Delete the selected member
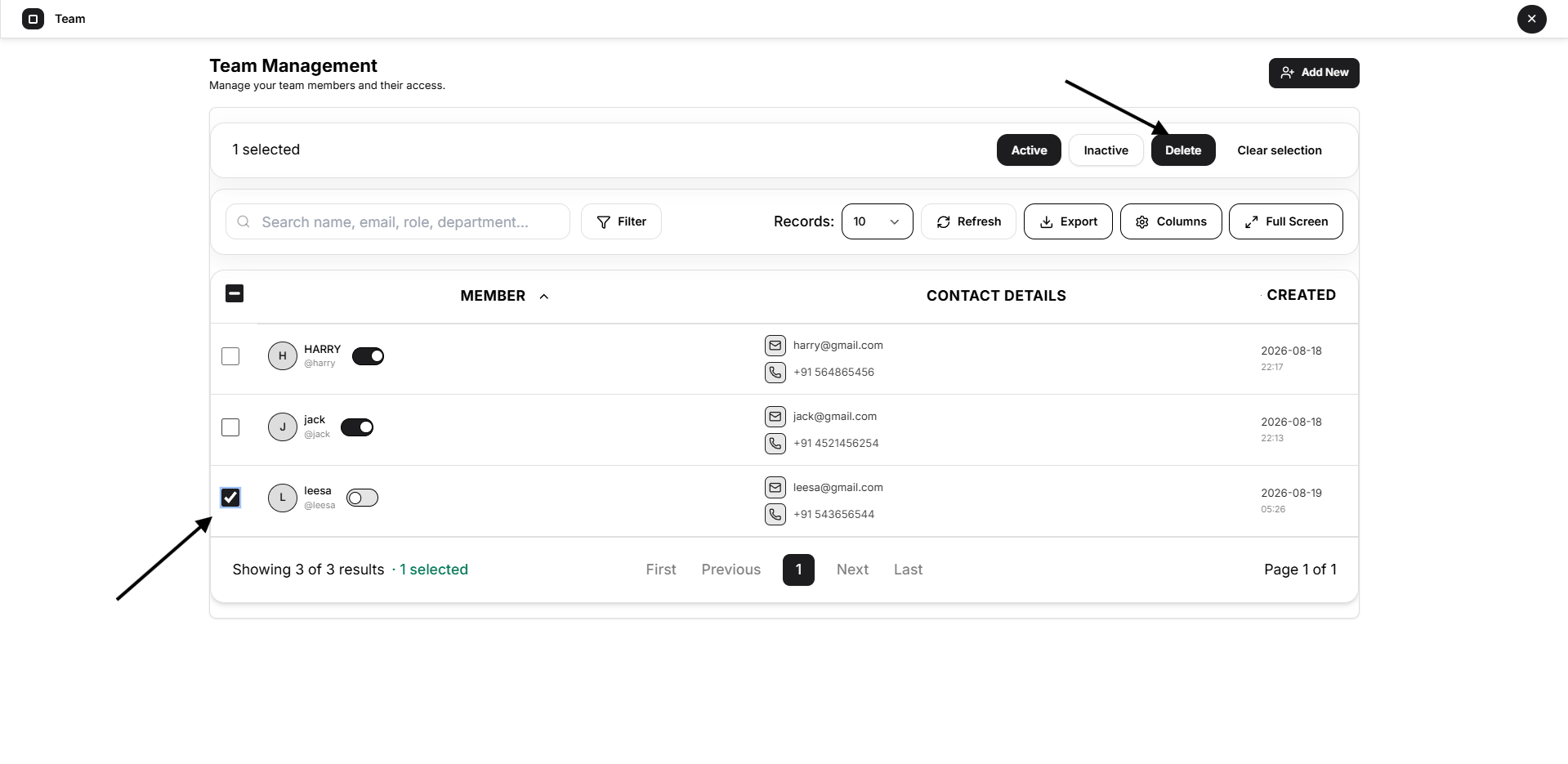Viewport: 1568px width, 764px height. point(1183,150)
